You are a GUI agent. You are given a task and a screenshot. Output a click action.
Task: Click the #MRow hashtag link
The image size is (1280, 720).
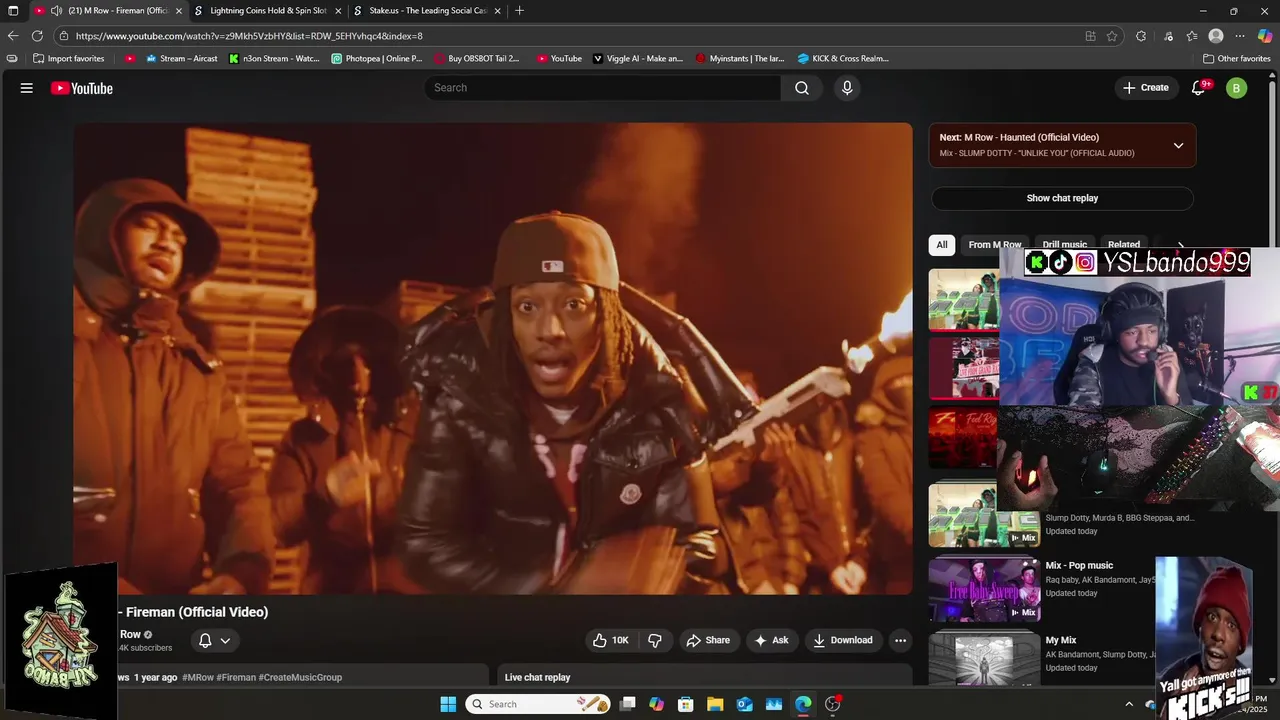click(x=197, y=677)
